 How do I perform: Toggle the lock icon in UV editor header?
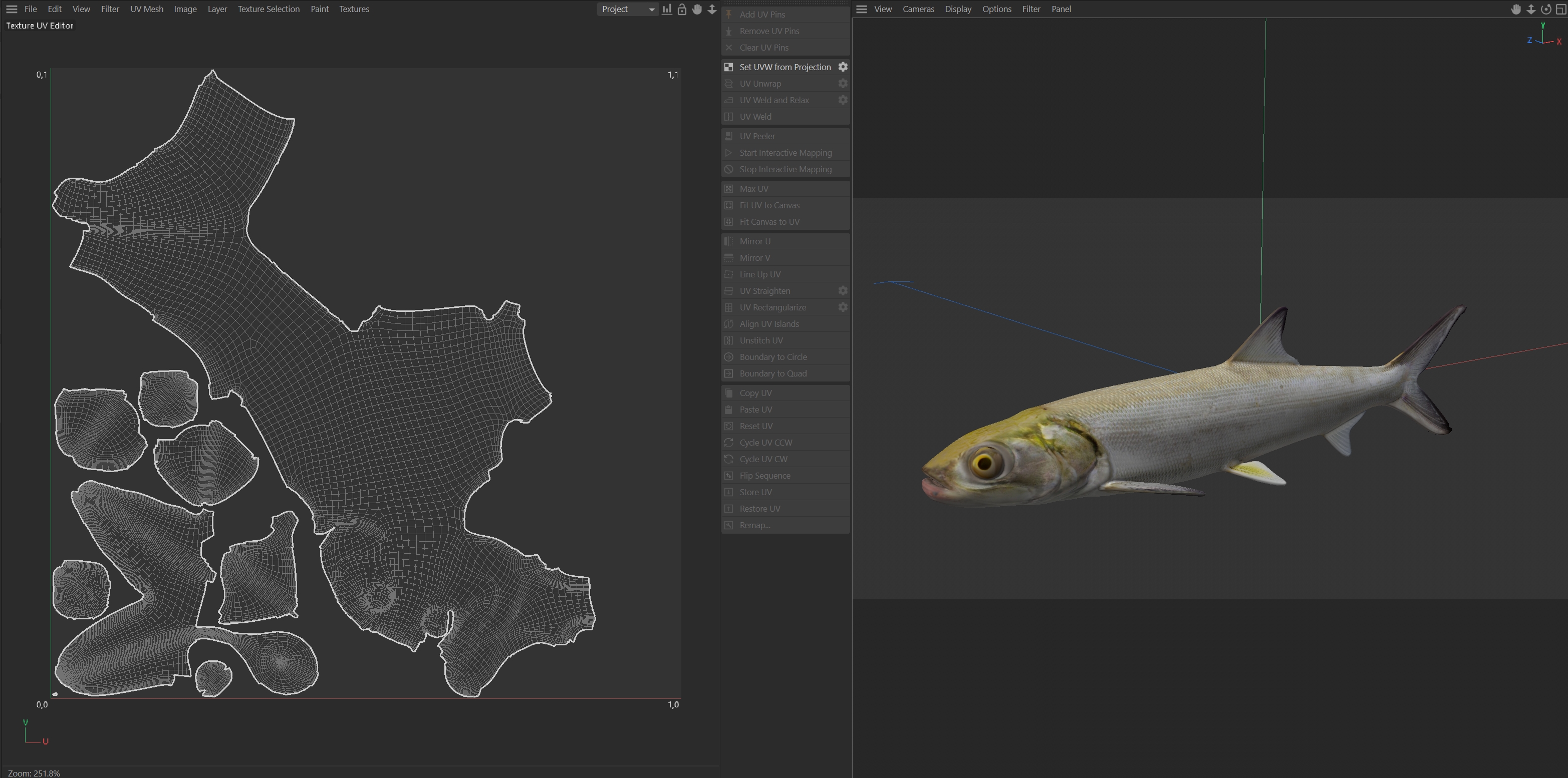[x=682, y=9]
